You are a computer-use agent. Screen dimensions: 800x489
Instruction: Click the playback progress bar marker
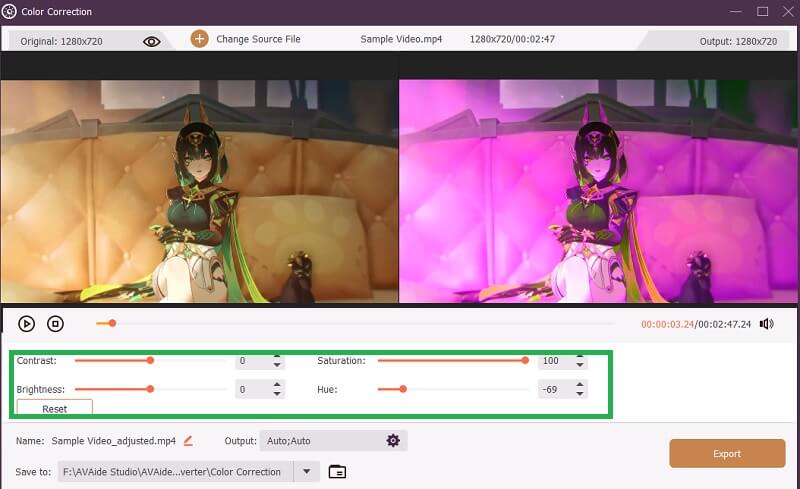pyautogui.click(x=112, y=323)
